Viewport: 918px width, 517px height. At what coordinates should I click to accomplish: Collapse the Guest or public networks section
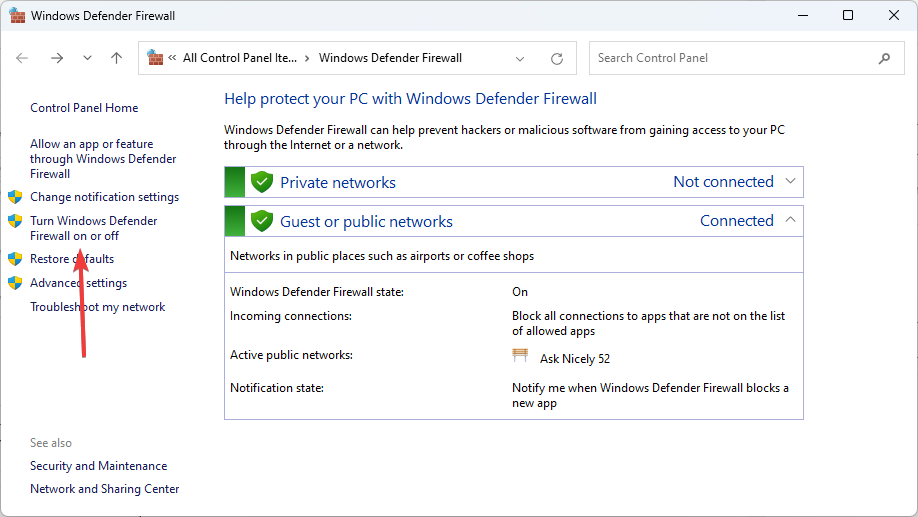tap(790, 220)
